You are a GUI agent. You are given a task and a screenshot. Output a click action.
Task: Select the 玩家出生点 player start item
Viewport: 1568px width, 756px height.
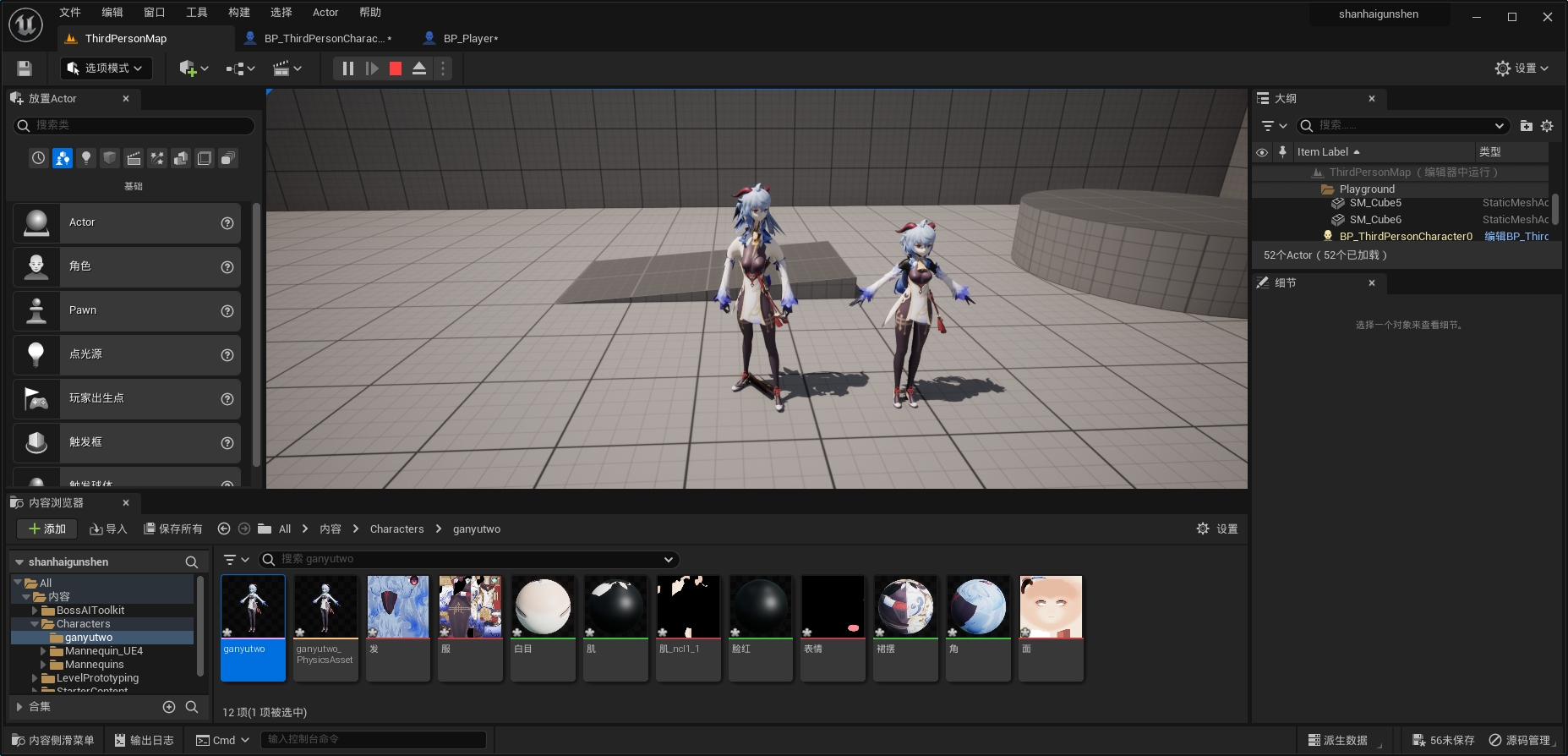[x=127, y=399]
